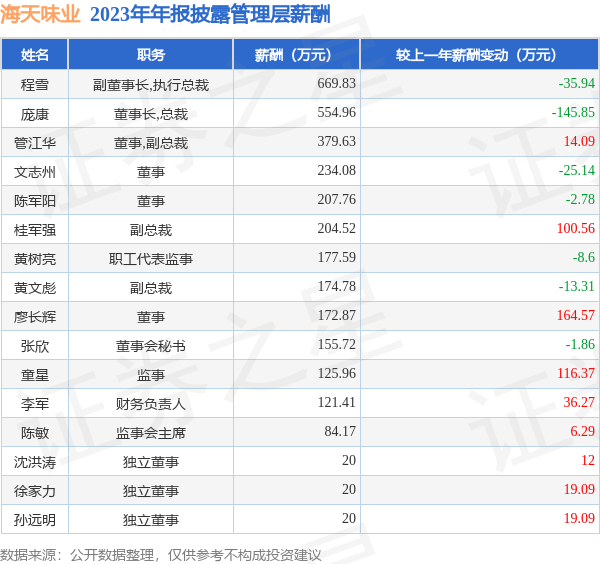Click salary value 669.83
This screenshot has height=564, width=600.
tap(336, 83)
